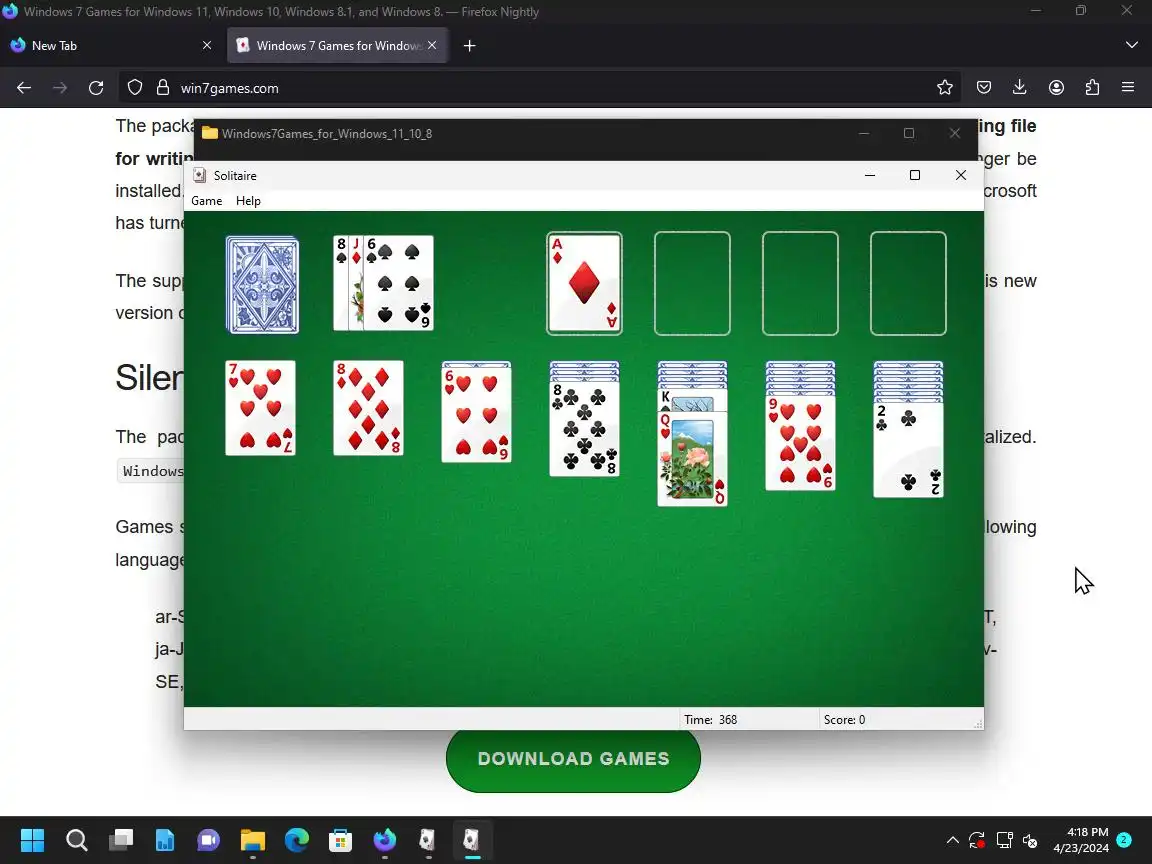Select the 9 of hearts tableau card
The image size is (1152, 864).
800,443
